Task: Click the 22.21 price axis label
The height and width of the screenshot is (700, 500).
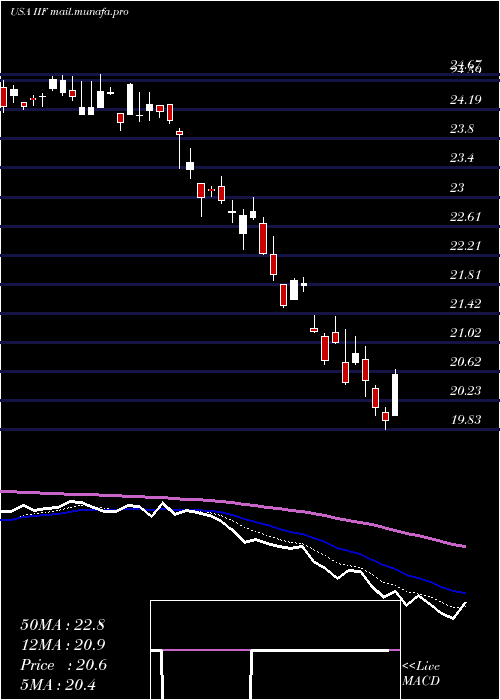Action: tap(465, 246)
